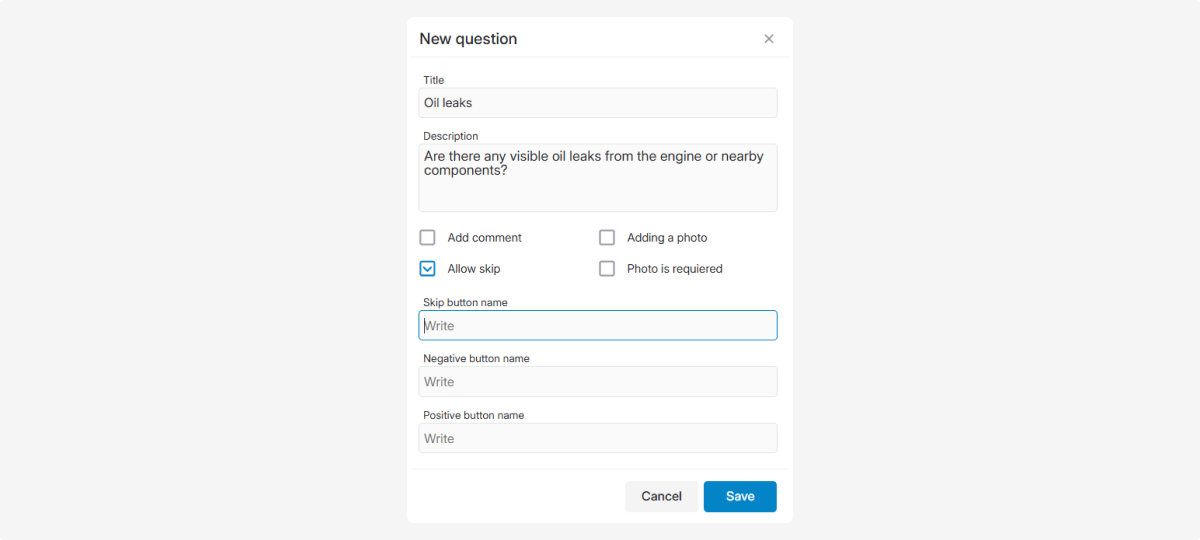1200x540 pixels.
Task: Click the "Positive button name" label text
Action: (x=473, y=415)
